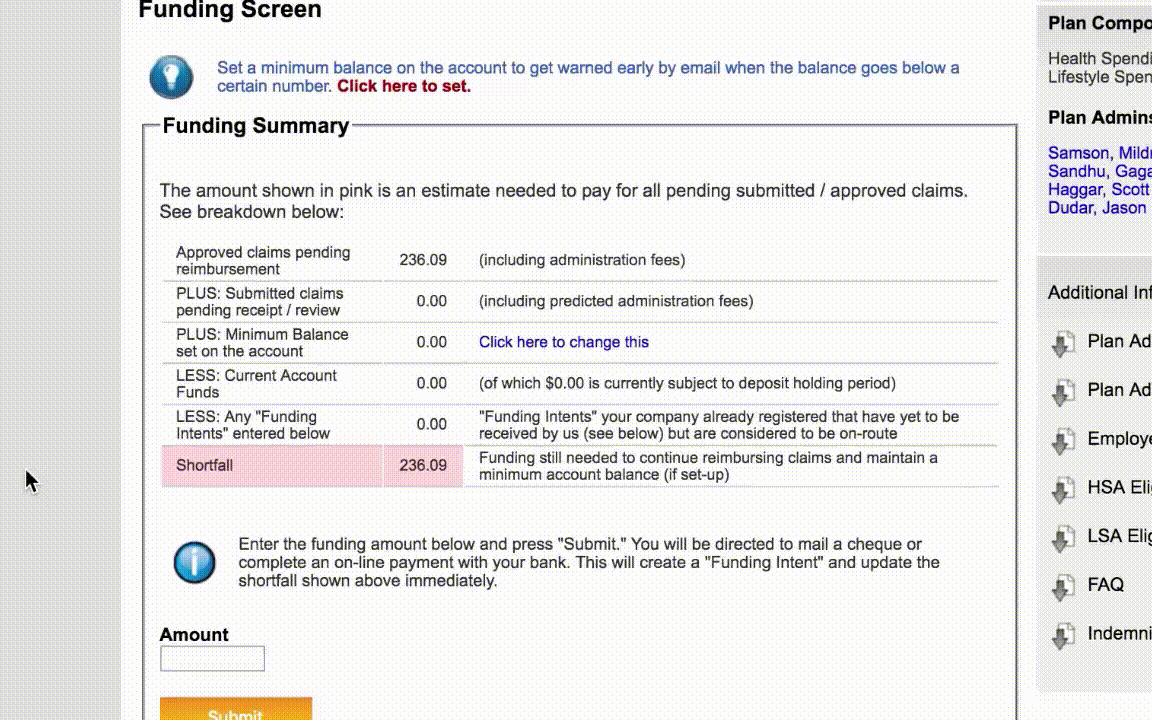Image resolution: width=1152 pixels, height=720 pixels.
Task: Click '(including administration fees)' note
Action: pyautogui.click(x=582, y=260)
